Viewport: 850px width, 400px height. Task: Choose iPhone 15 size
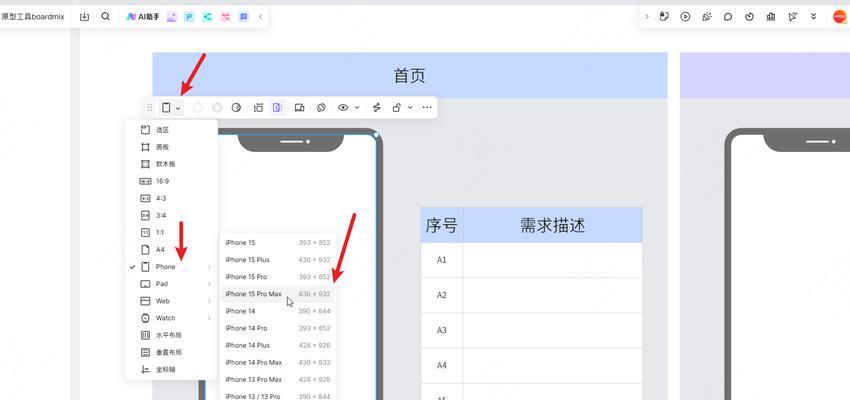pyautogui.click(x=278, y=243)
